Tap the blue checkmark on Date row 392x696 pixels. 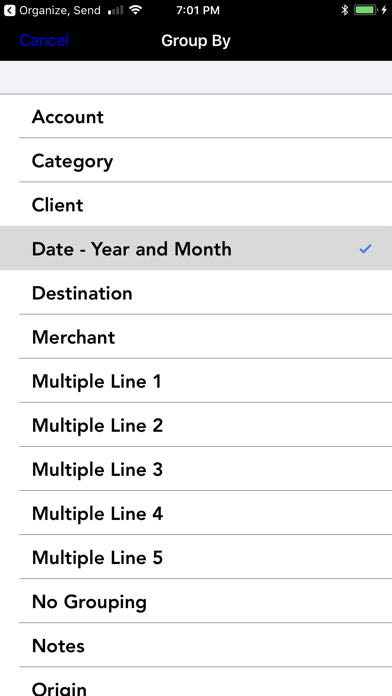(x=365, y=249)
